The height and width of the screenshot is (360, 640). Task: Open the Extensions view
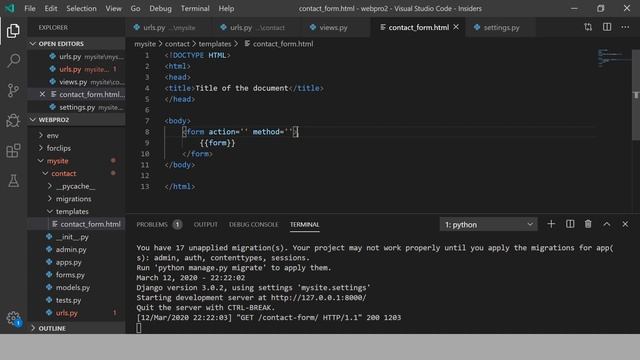pyautogui.click(x=13, y=151)
